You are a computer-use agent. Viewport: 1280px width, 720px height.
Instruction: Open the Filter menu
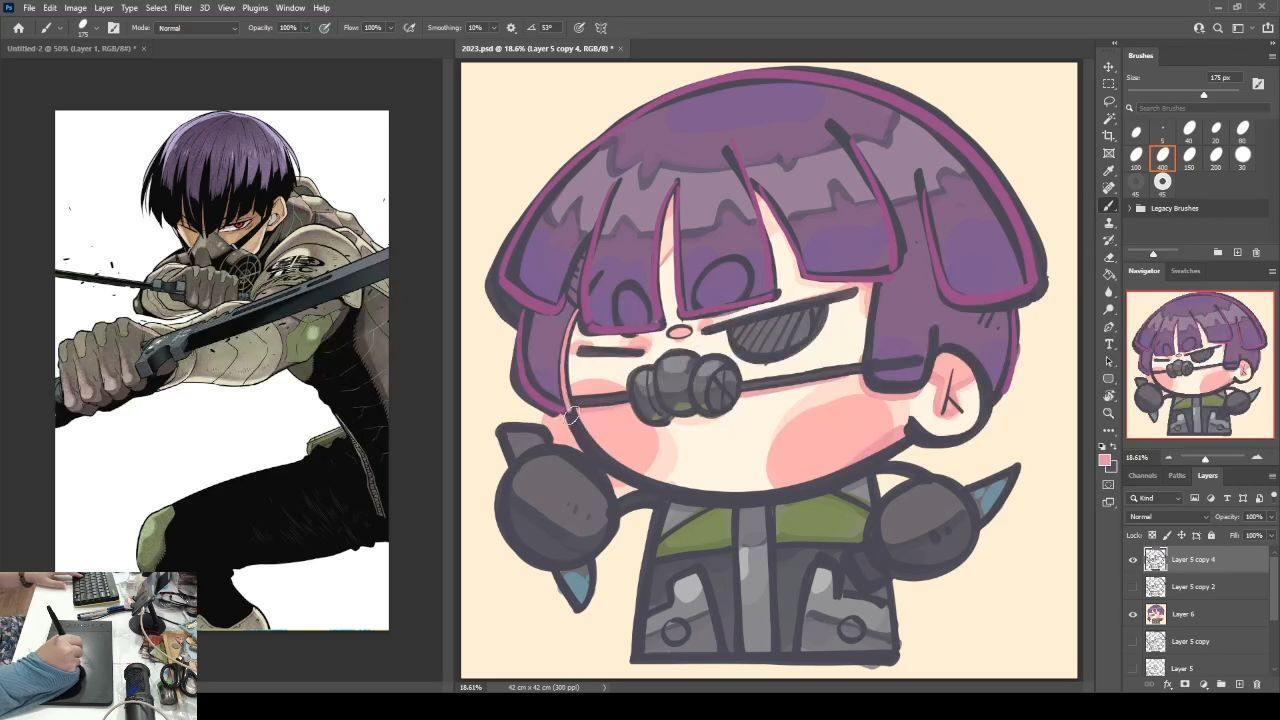[183, 8]
